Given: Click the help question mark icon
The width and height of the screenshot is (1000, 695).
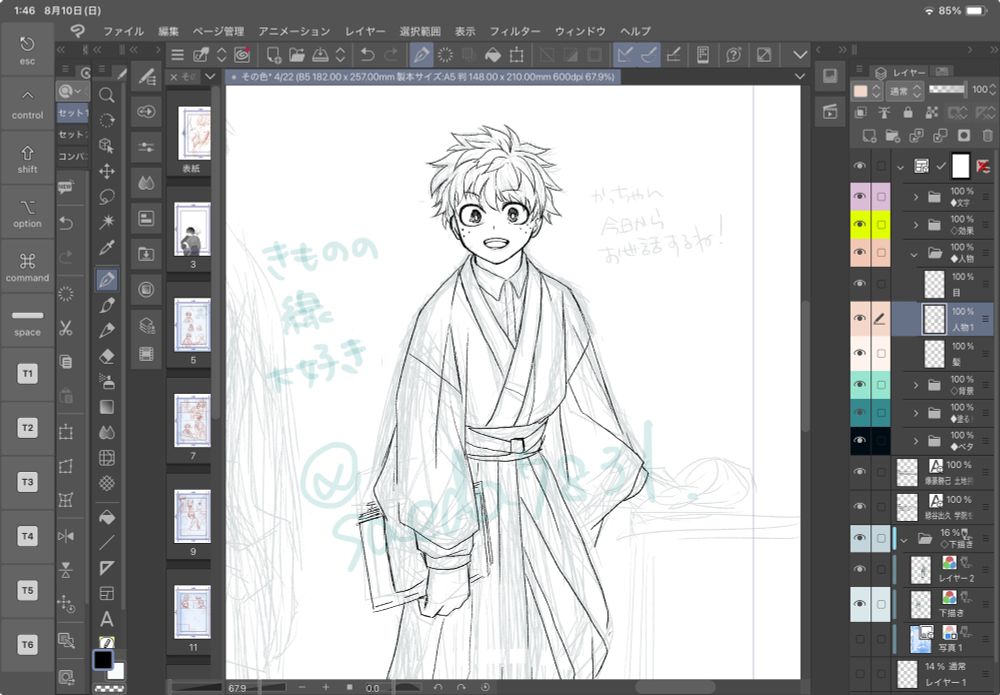Looking at the screenshot, I should coord(733,55).
